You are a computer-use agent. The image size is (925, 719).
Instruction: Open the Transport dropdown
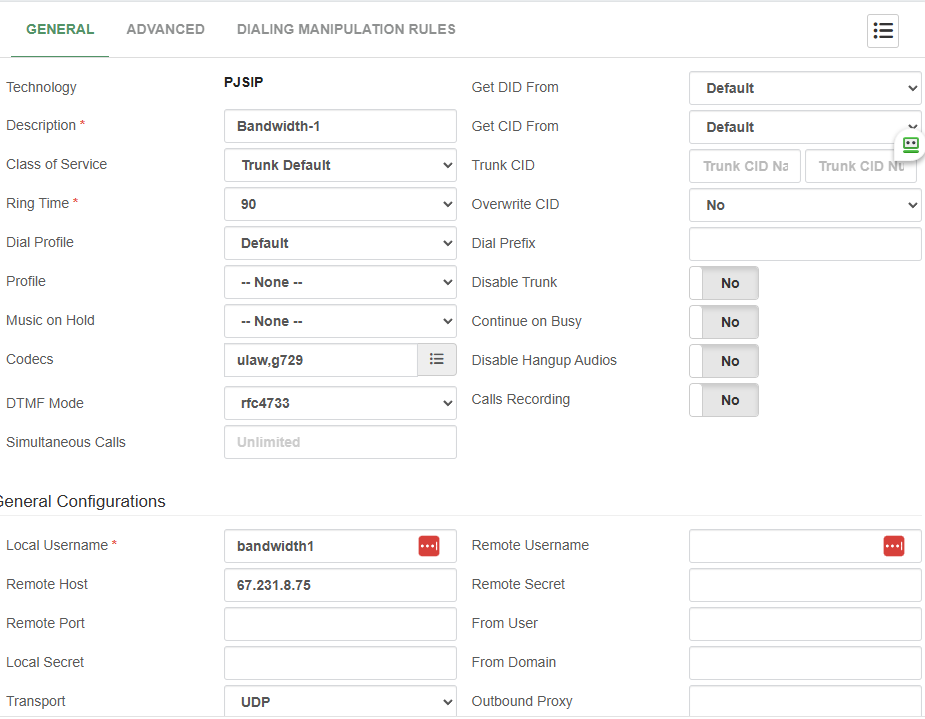(x=340, y=701)
